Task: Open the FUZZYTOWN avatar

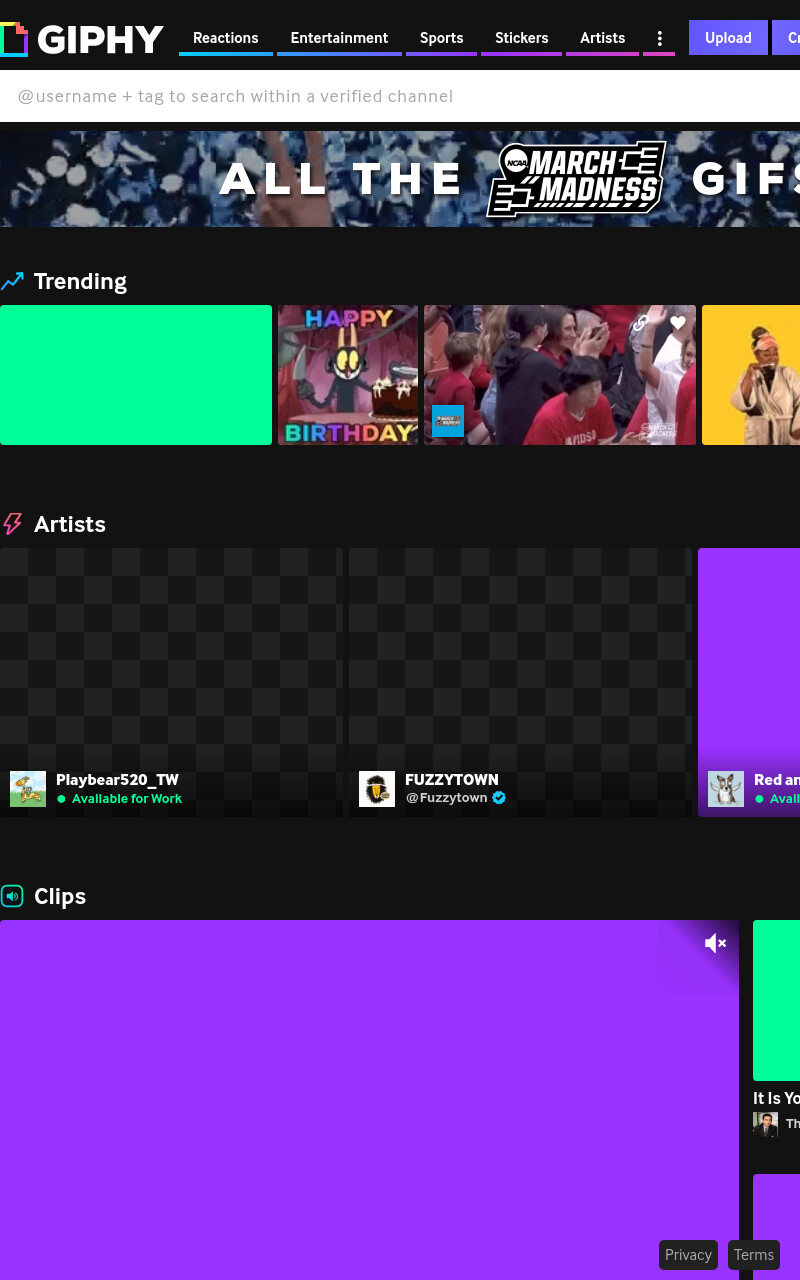Action: click(377, 789)
